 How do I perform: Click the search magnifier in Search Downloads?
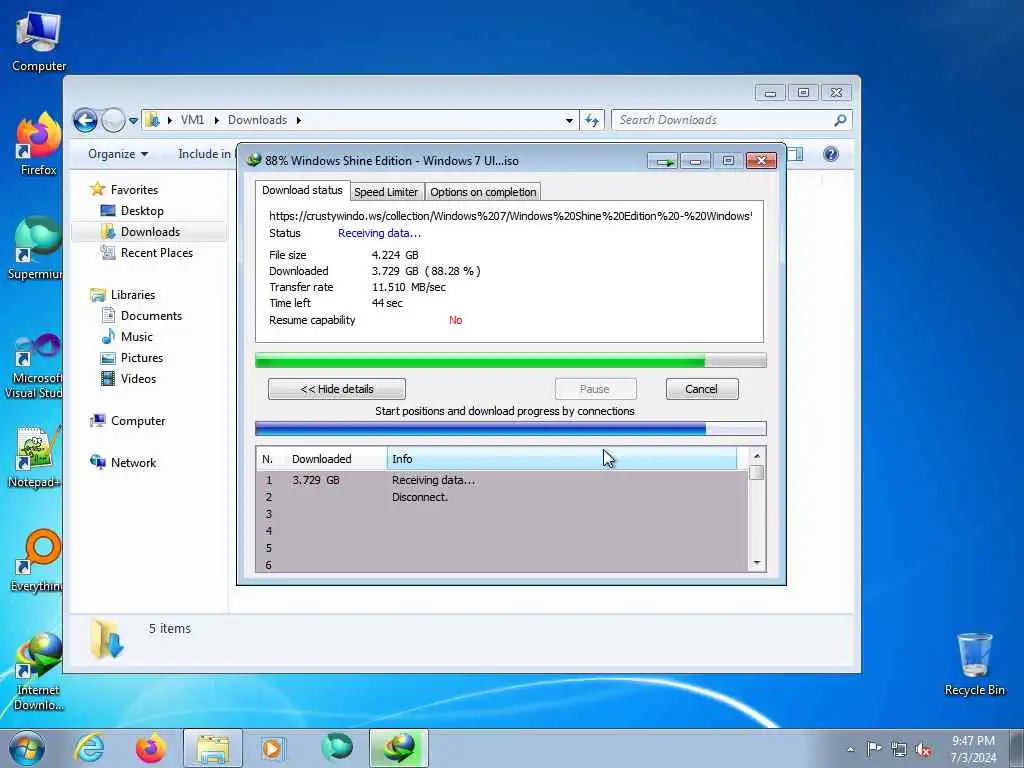840,120
